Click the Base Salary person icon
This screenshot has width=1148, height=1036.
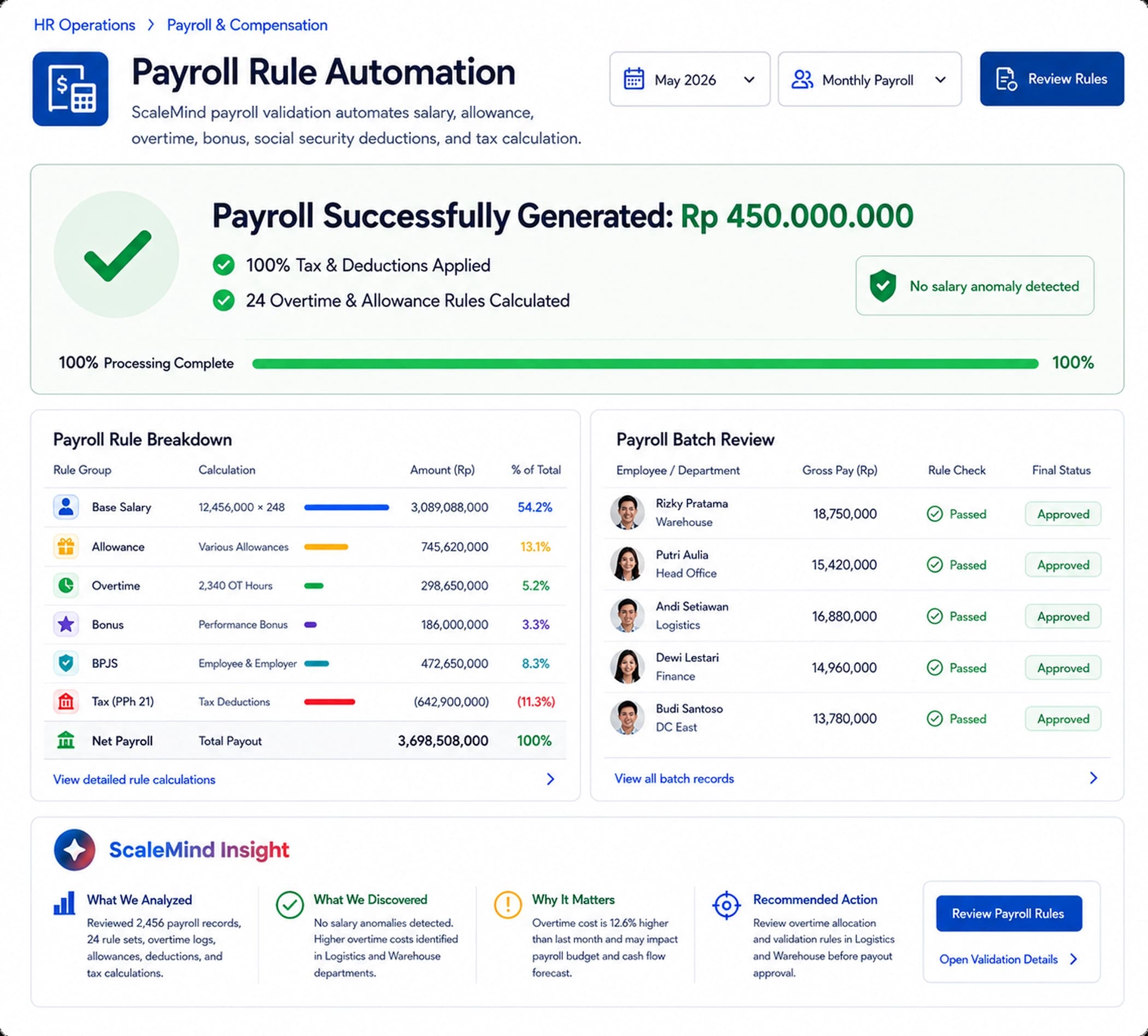[66, 507]
